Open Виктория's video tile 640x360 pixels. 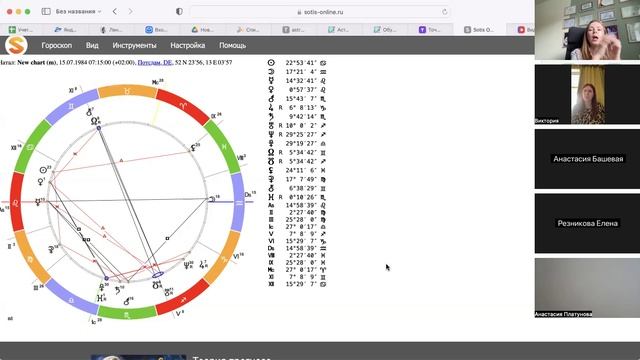pos(587,94)
